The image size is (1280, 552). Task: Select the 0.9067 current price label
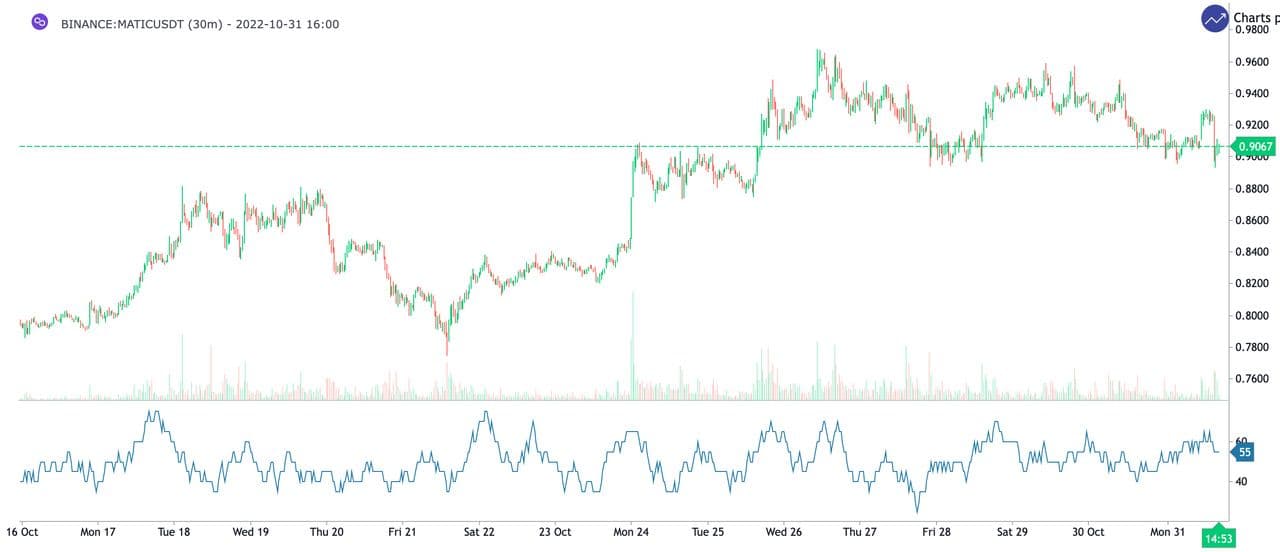(1256, 147)
